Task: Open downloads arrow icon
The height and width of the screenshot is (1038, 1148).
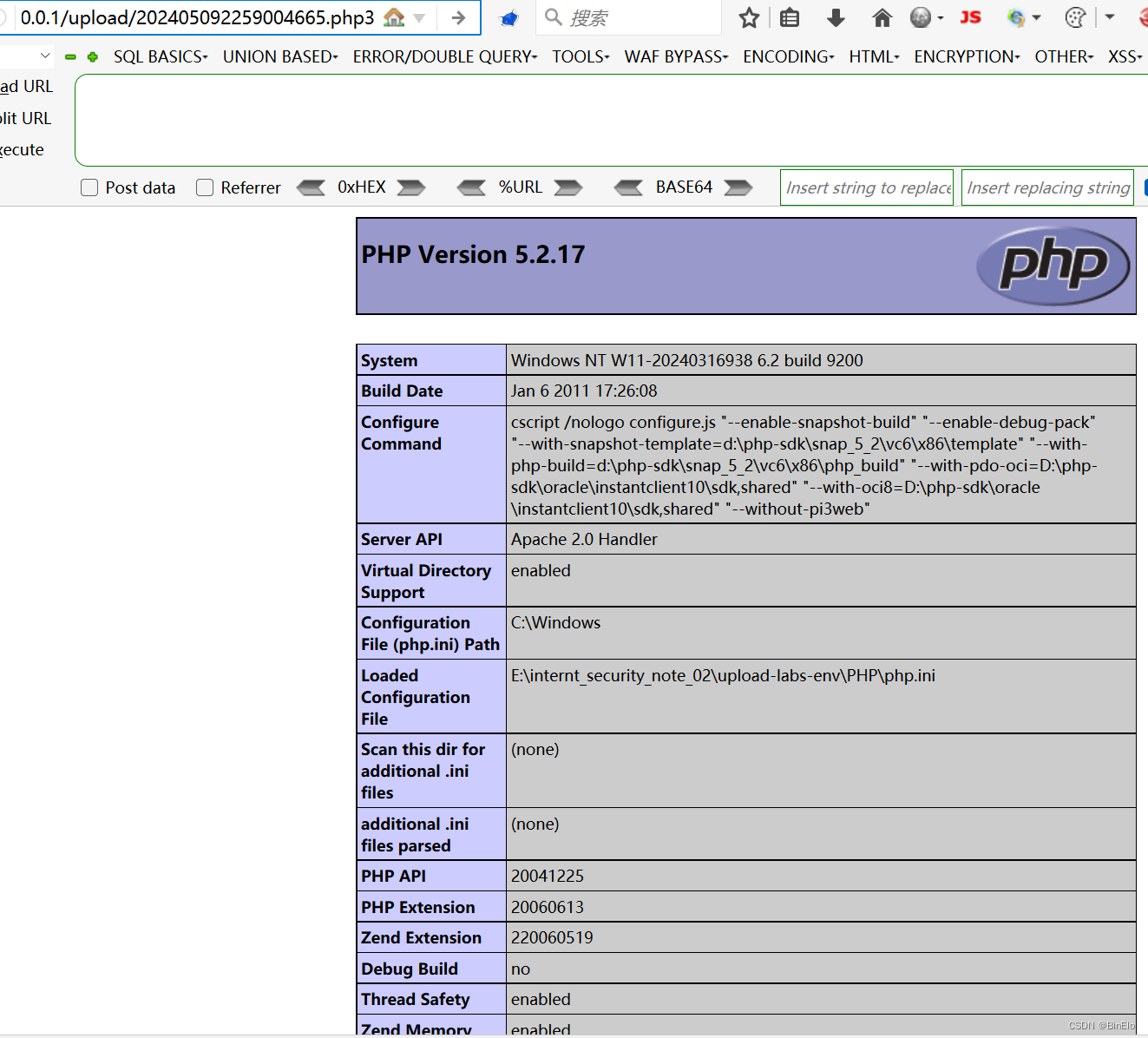Action: click(836, 17)
